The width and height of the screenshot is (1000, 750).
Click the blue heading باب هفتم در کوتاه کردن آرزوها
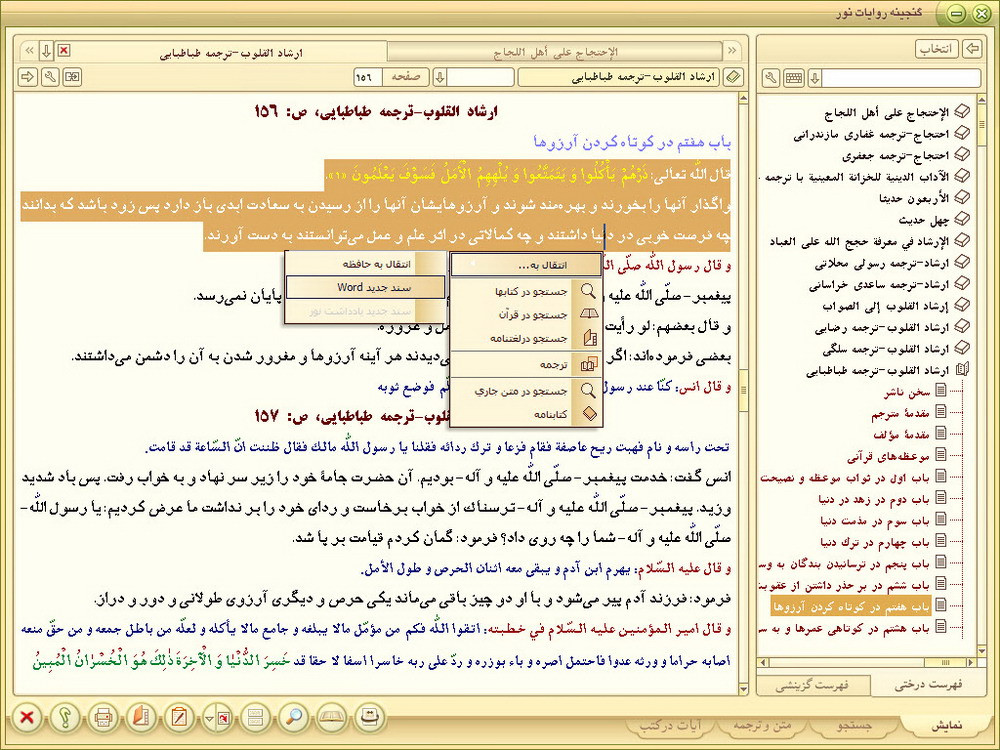(x=631, y=143)
